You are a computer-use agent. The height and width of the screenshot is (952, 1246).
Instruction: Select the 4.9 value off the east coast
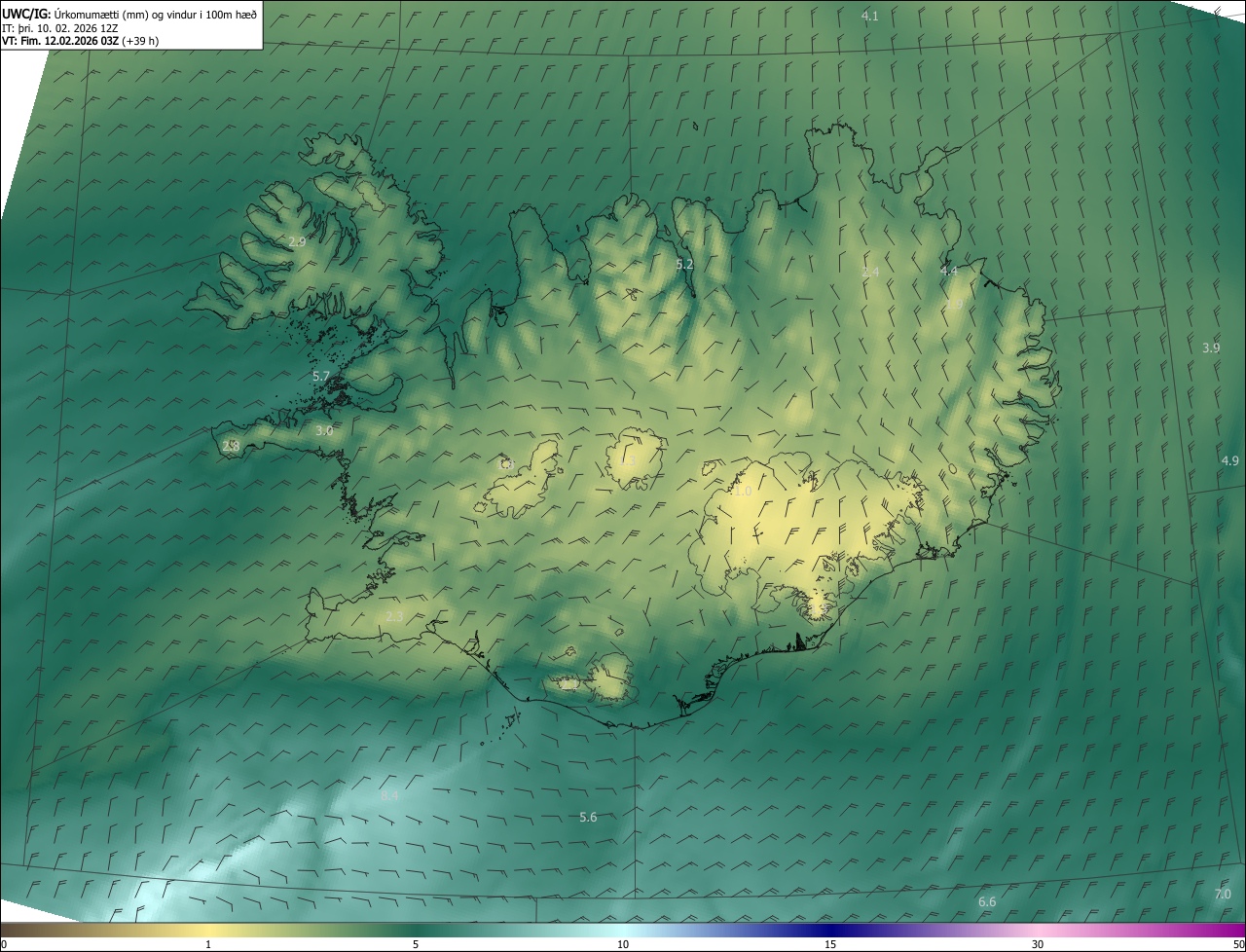coord(1229,460)
